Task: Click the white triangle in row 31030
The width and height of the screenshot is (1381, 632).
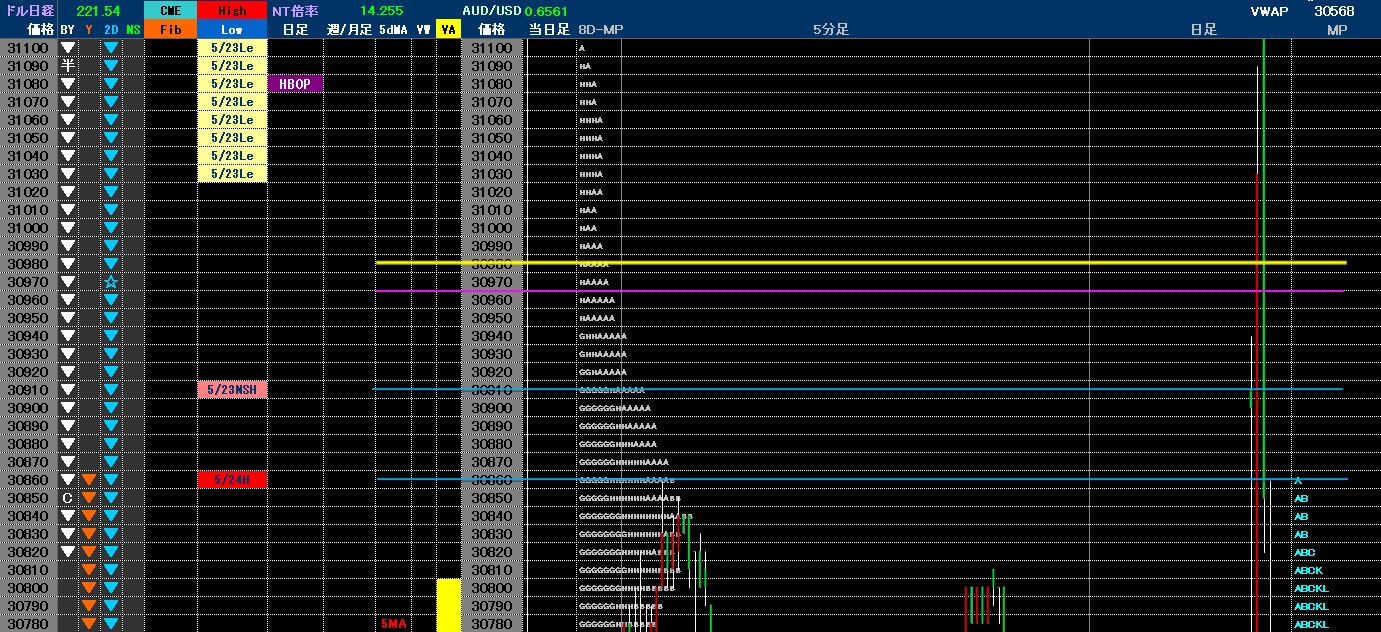Action: tap(68, 174)
